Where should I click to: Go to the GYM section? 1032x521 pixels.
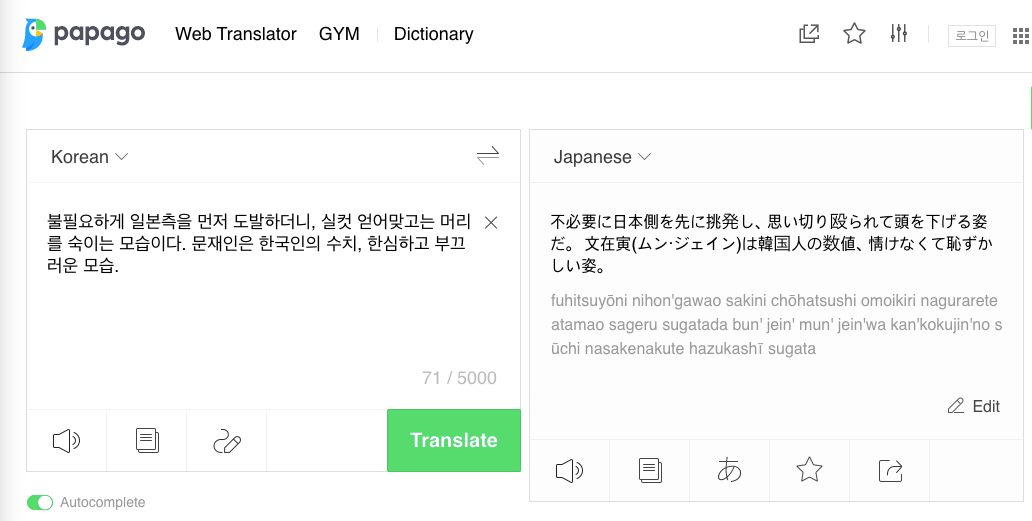(x=339, y=34)
